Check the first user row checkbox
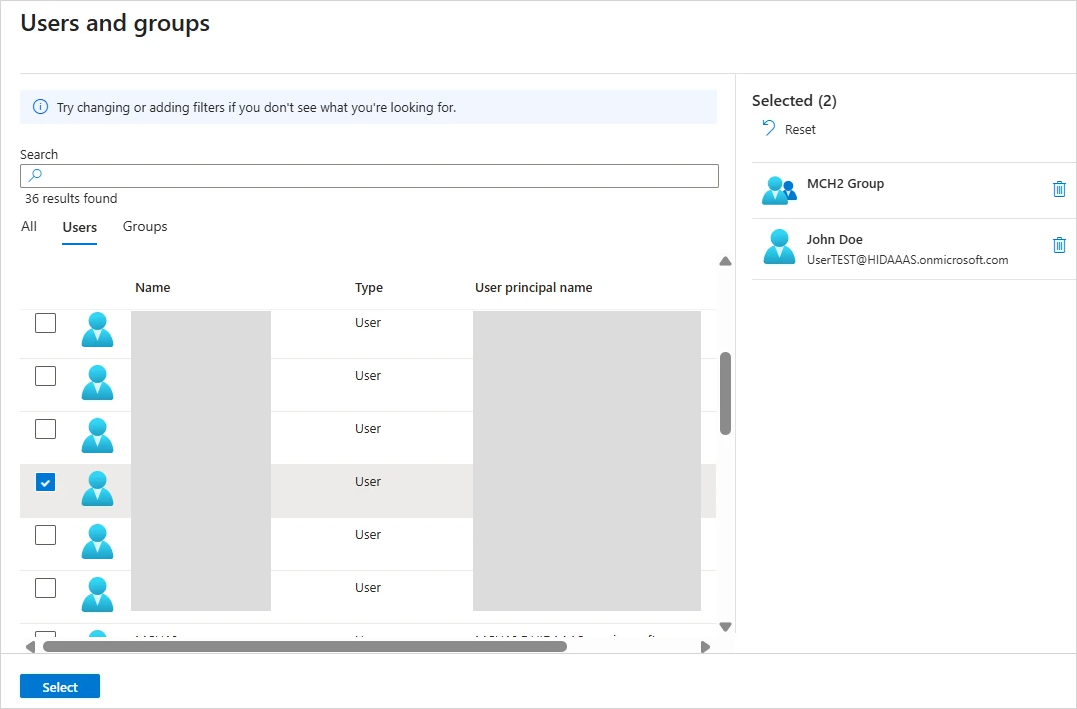The width and height of the screenshot is (1077, 709). click(x=45, y=323)
